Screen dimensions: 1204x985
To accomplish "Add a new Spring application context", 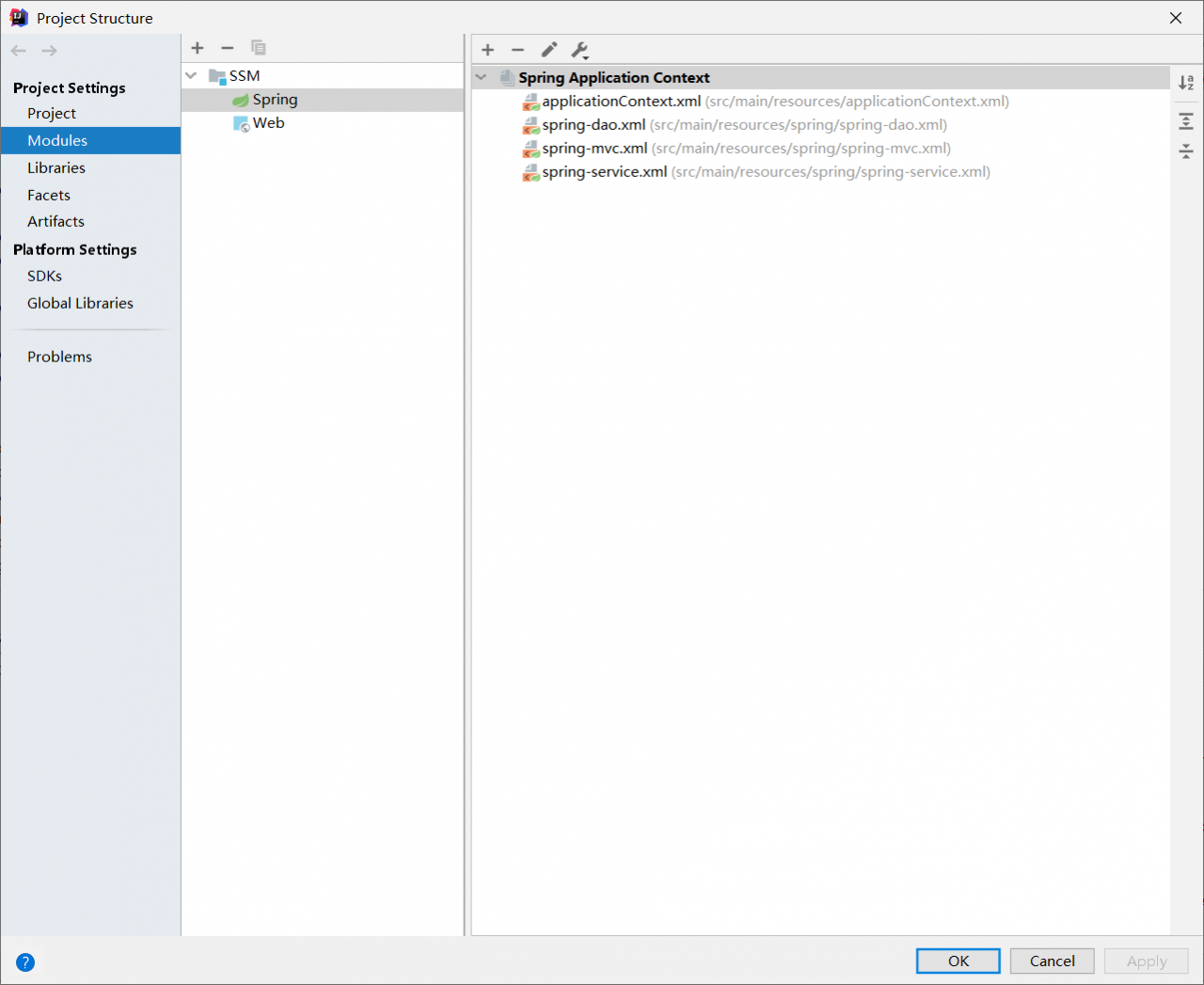I will coord(488,50).
